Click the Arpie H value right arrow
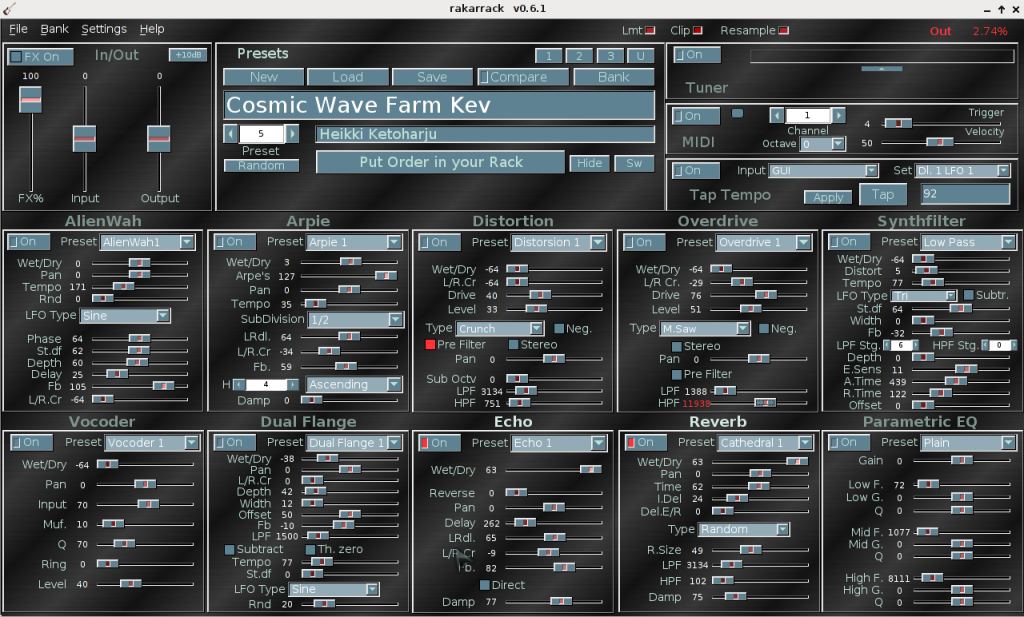This screenshot has height=617, width=1024. tap(293, 384)
